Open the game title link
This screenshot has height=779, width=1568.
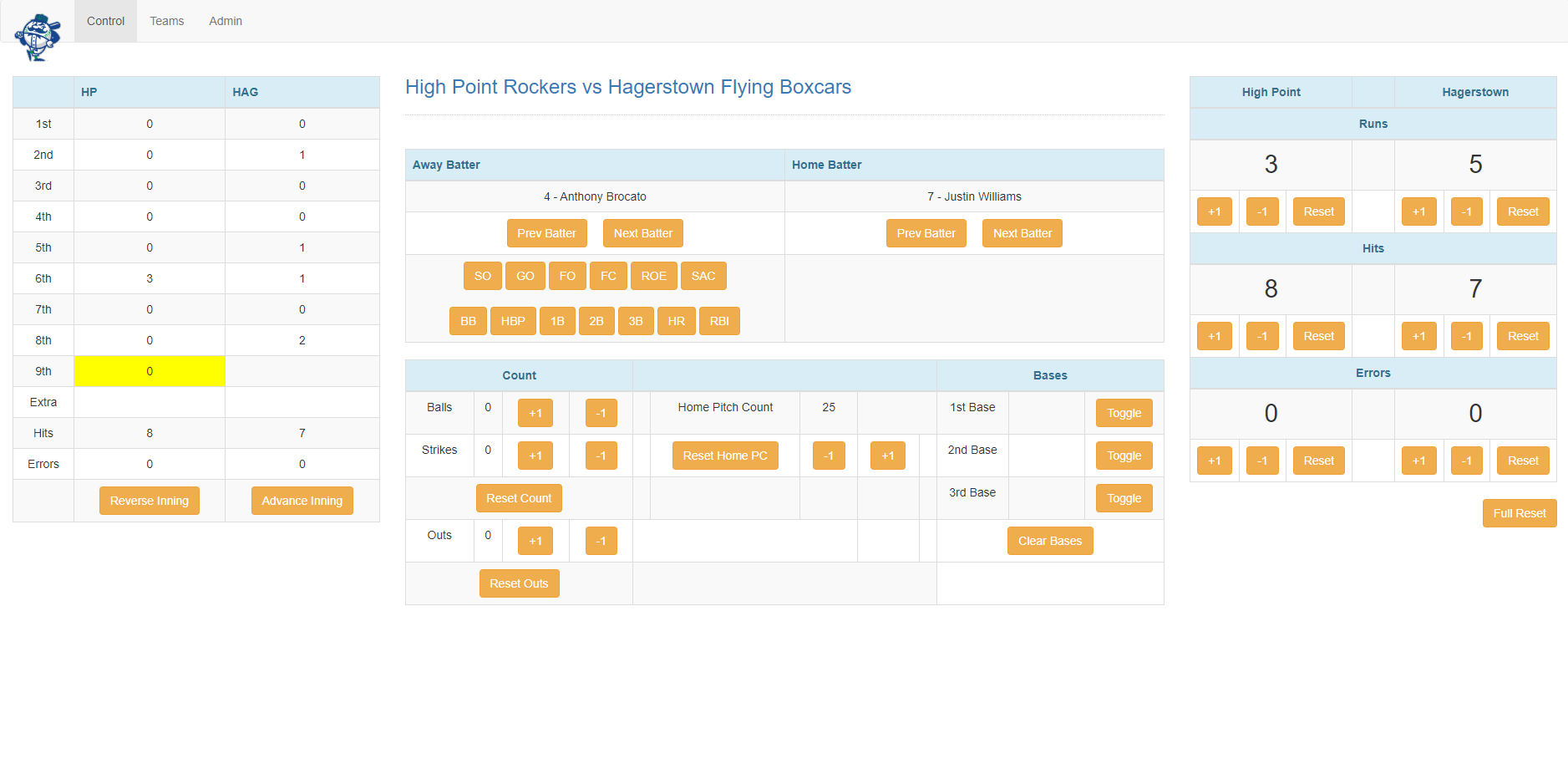627,87
